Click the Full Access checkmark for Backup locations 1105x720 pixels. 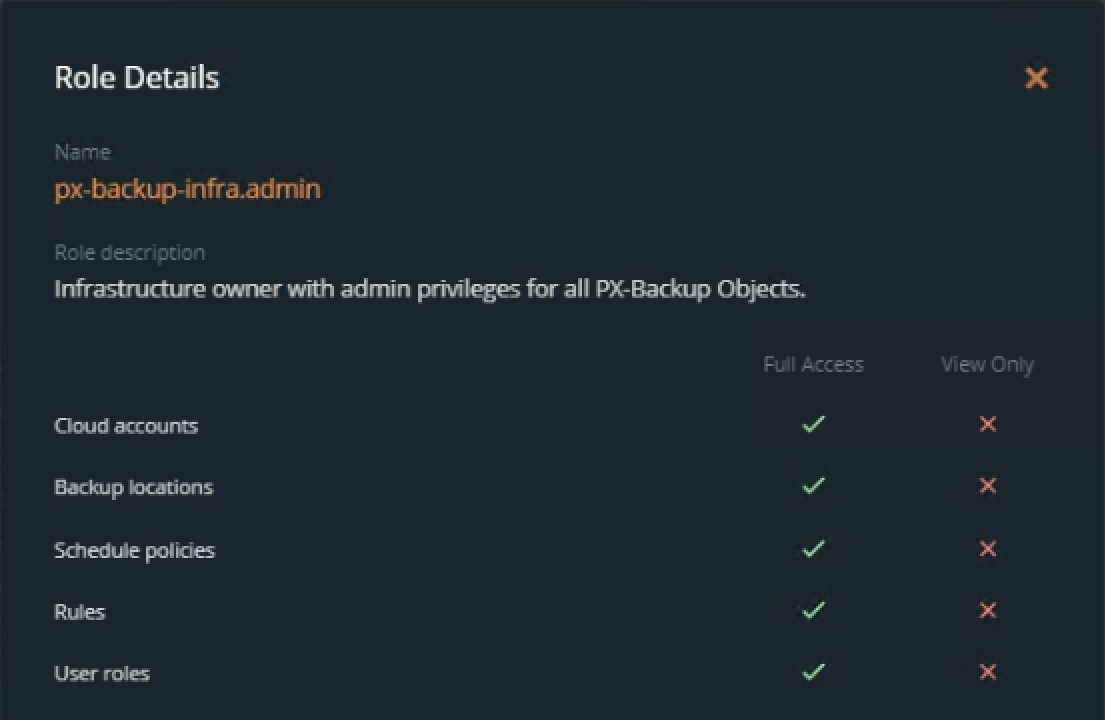pos(814,487)
